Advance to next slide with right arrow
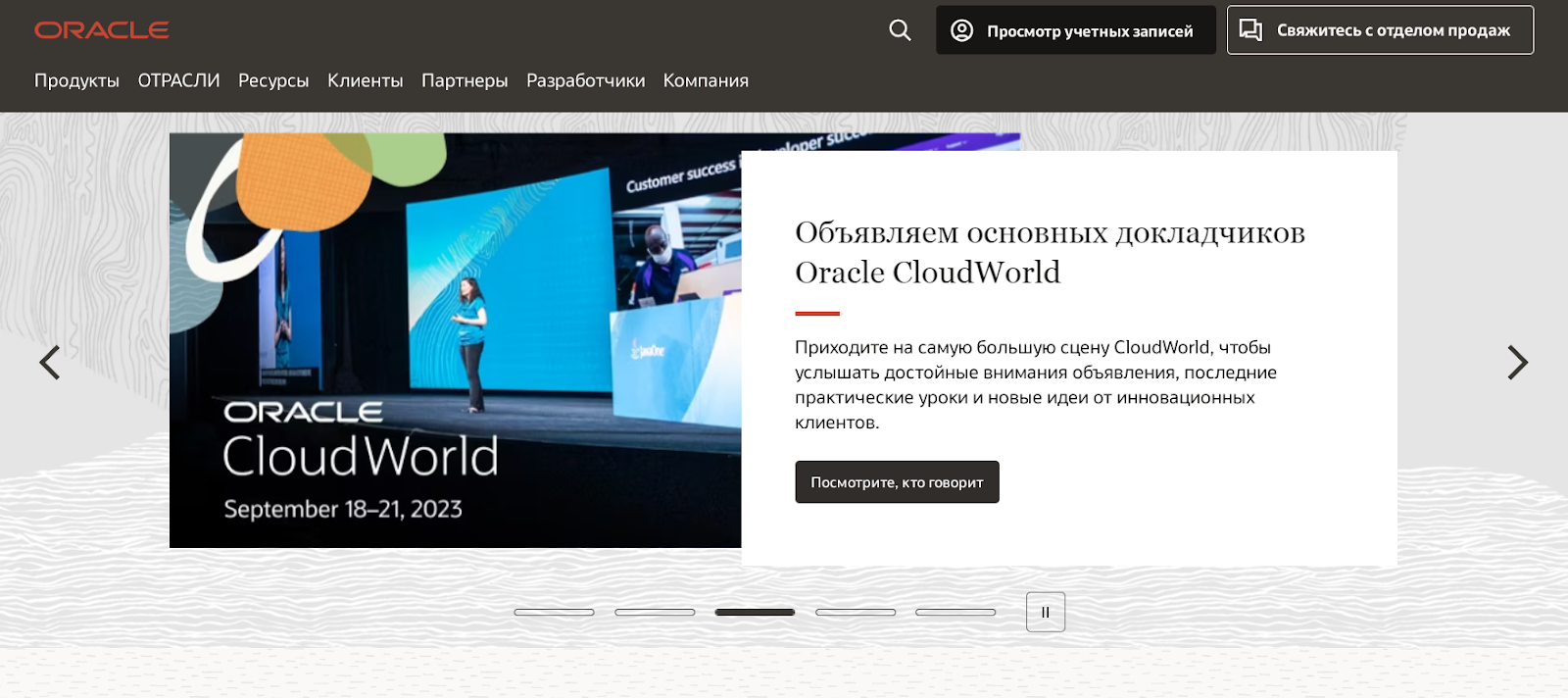1568x698 pixels. (1517, 363)
